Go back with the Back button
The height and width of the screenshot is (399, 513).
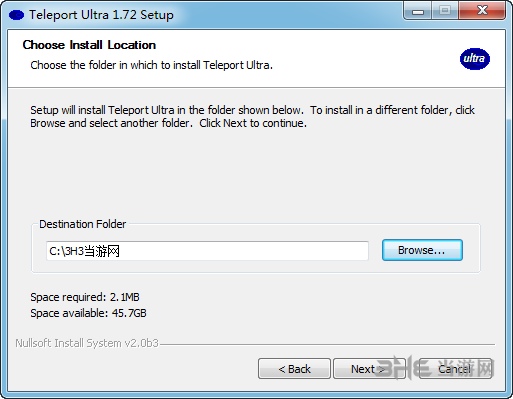click(x=294, y=369)
